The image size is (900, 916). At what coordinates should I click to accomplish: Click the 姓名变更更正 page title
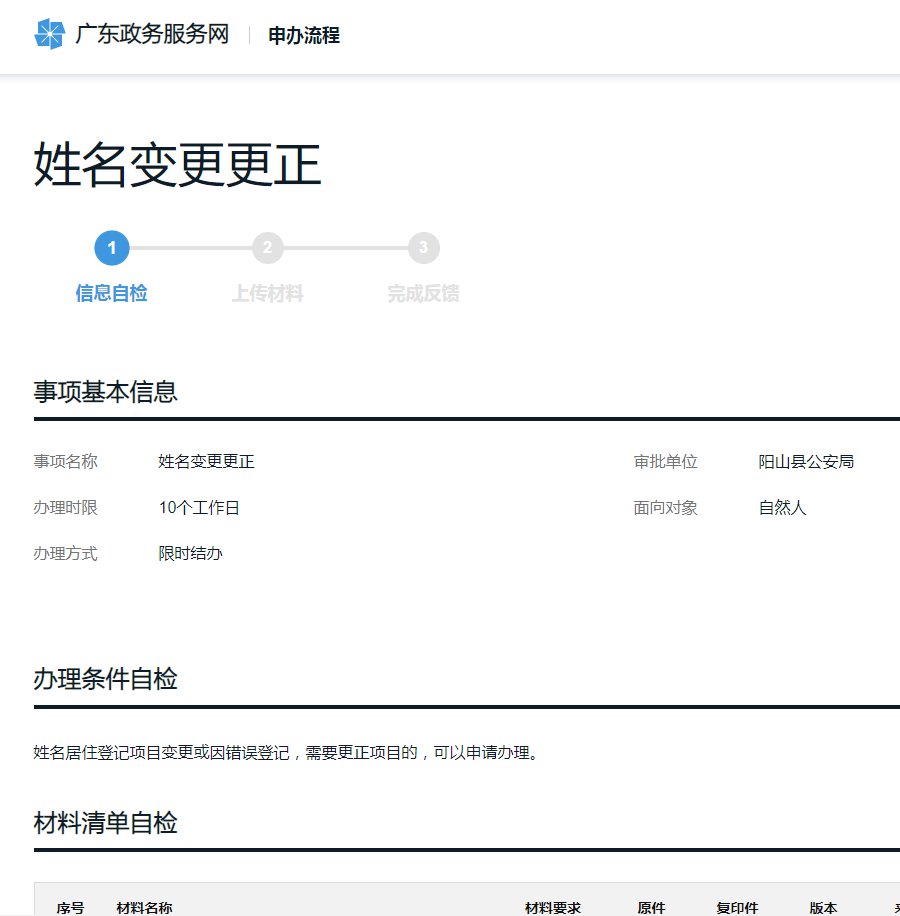178,166
